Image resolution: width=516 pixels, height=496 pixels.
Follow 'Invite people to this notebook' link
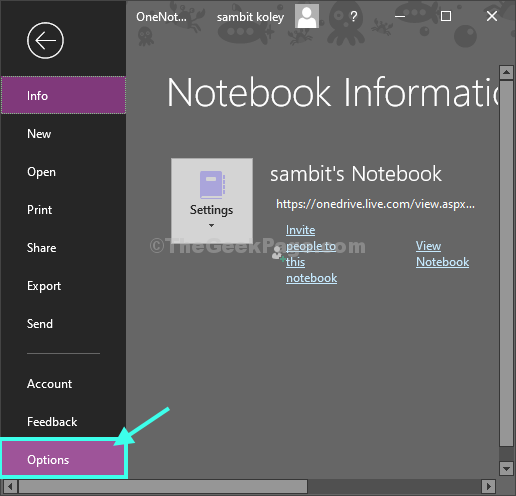click(312, 254)
